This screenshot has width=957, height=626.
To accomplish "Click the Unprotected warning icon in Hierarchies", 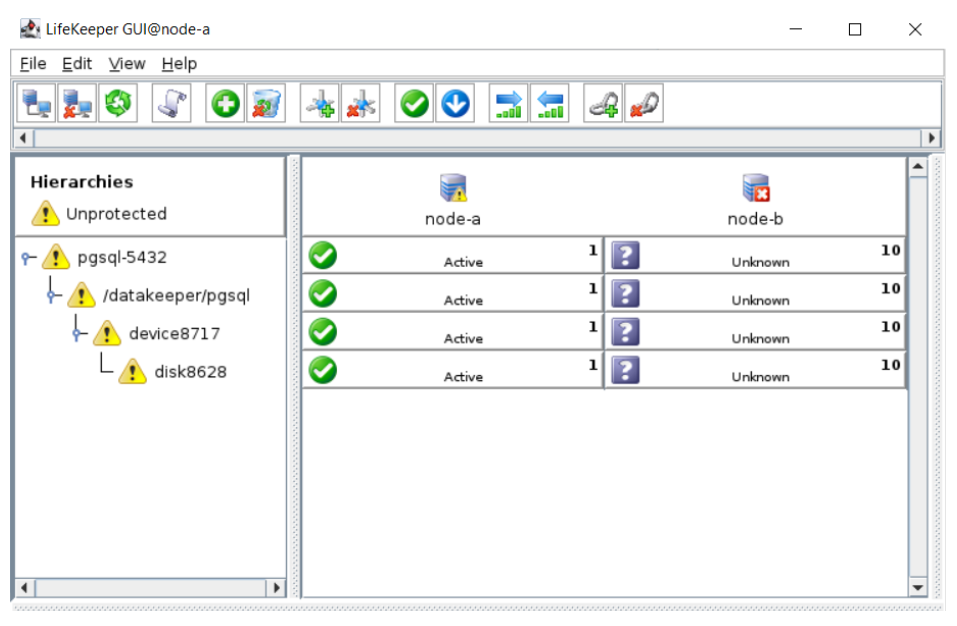I will point(46,214).
